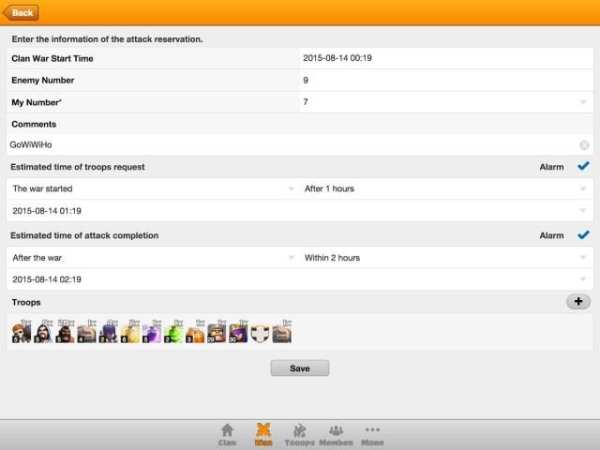The image size is (600, 450).
Task: Open the Clan home tab
Action: click(x=227, y=435)
